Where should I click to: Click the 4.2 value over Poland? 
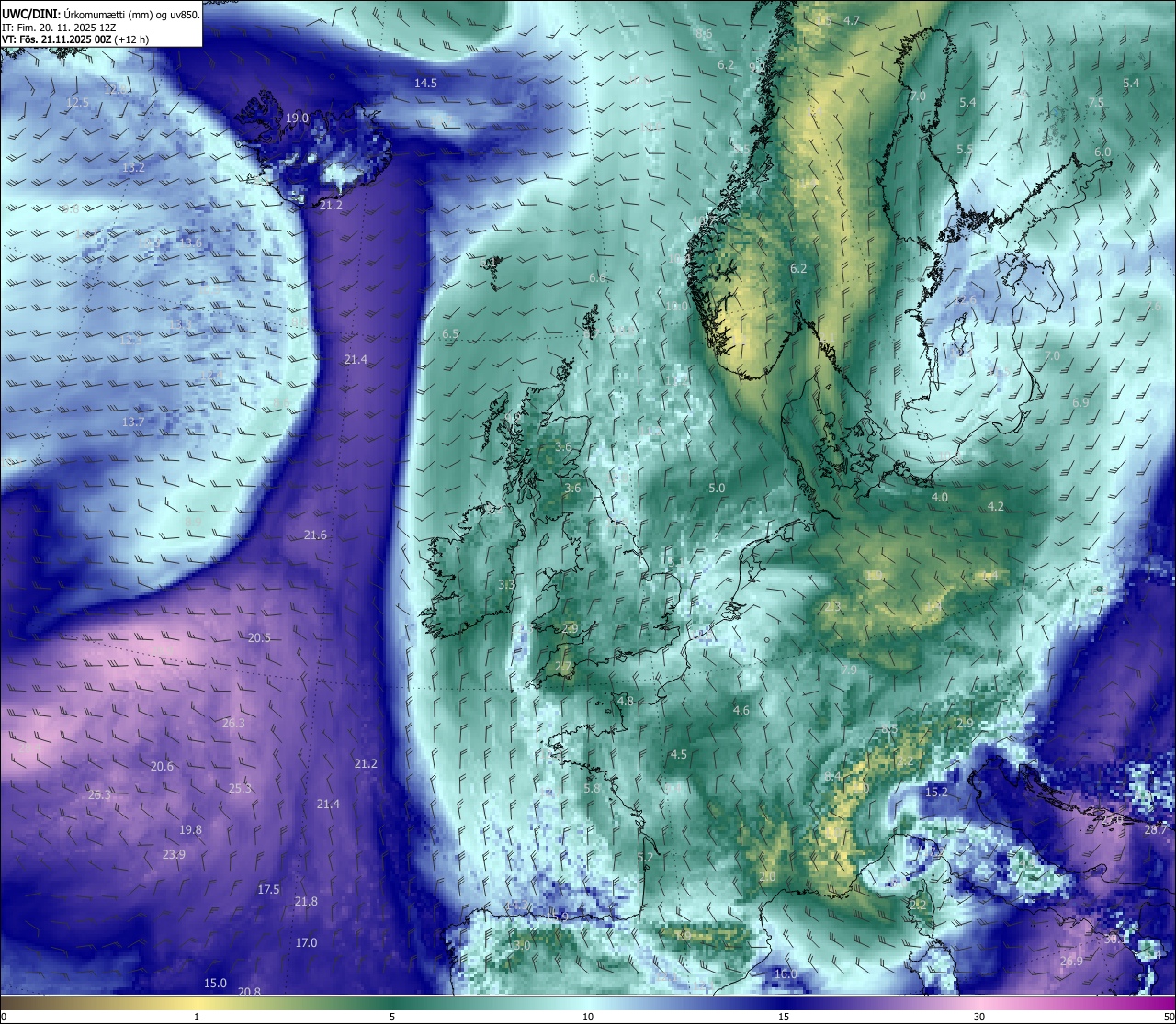pos(996,506)
